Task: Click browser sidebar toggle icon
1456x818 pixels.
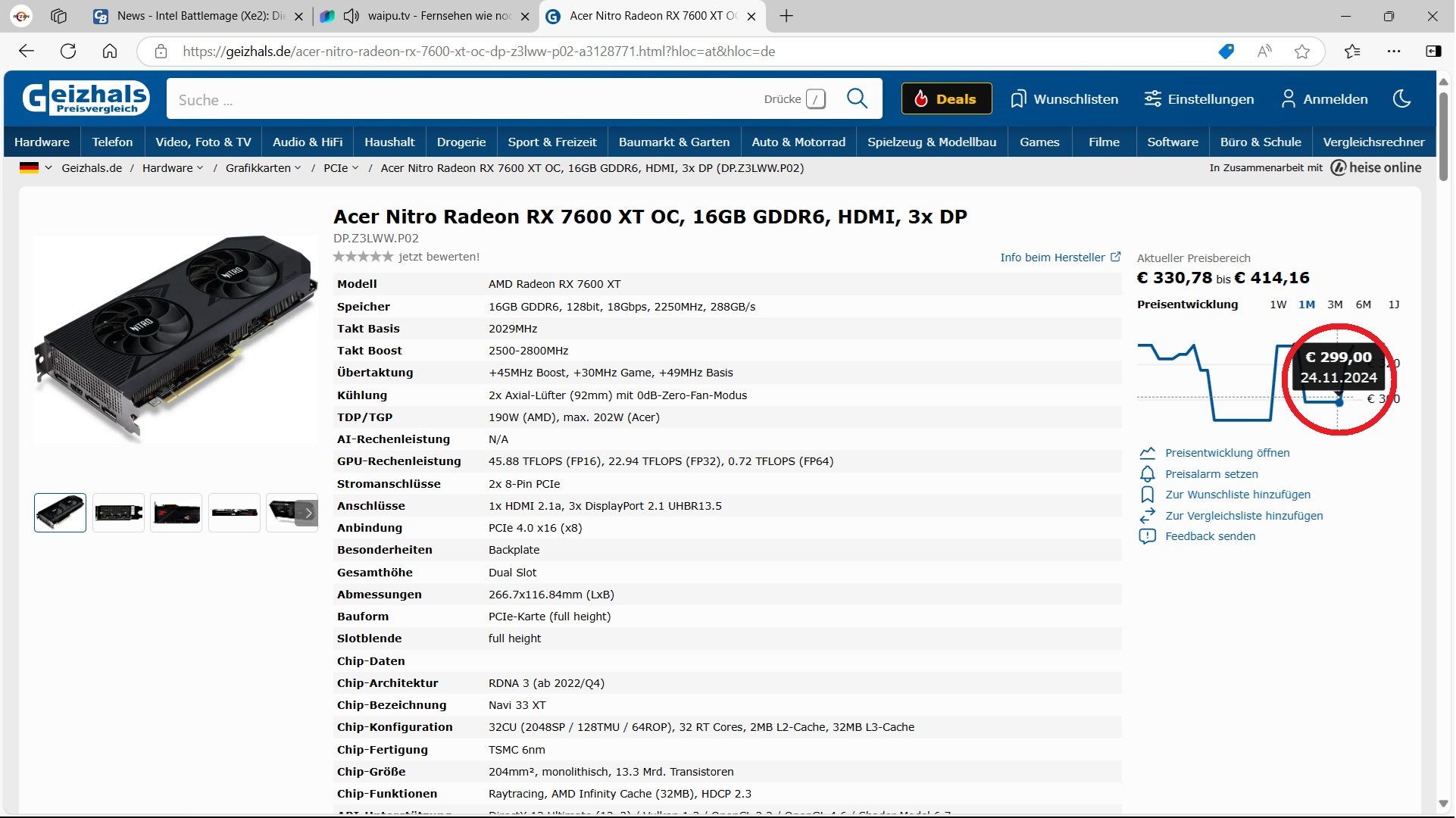Action: (x=1433, y=52)
